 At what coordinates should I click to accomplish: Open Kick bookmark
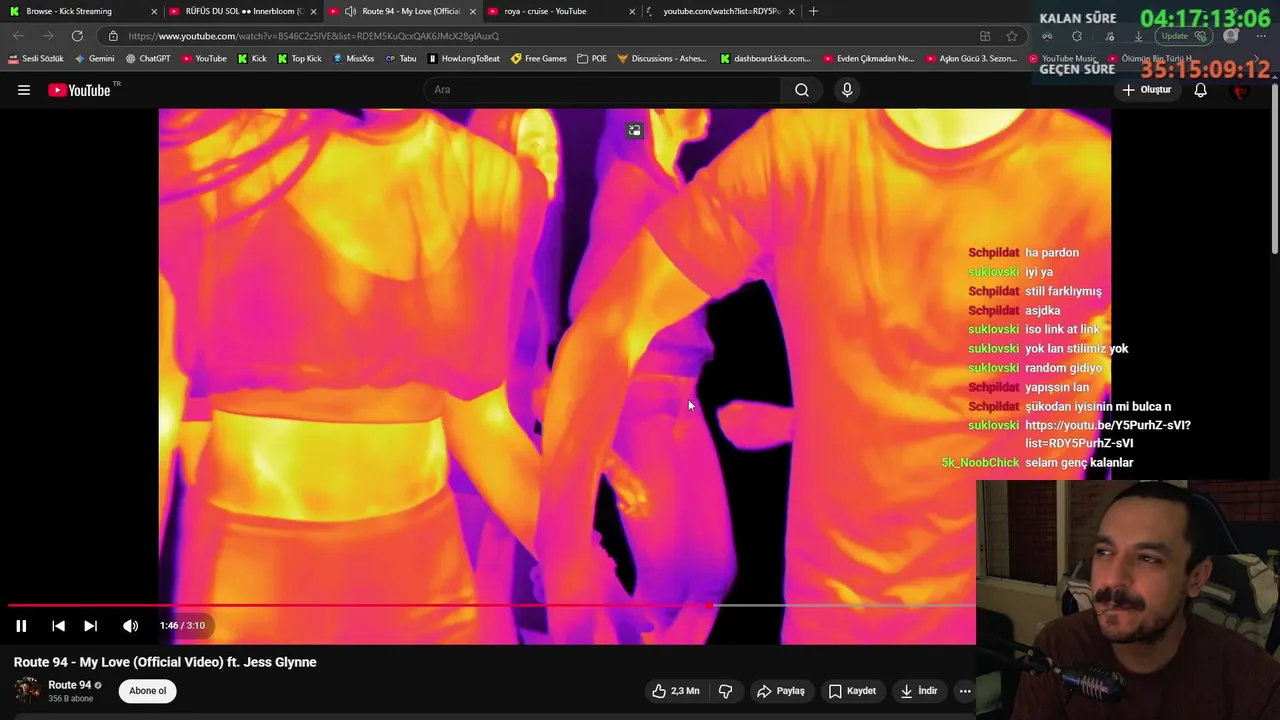(252, 59)
